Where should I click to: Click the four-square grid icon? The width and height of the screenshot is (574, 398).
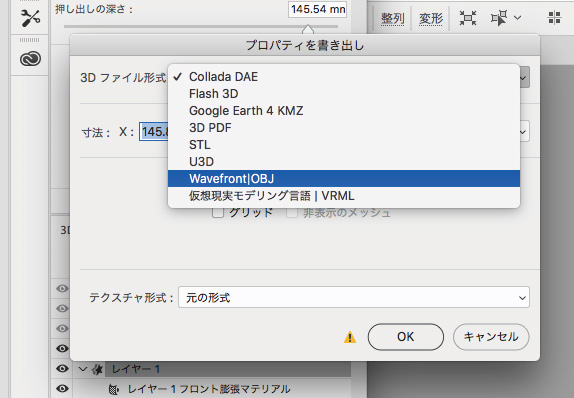pyautogui.click(x=555, y=18)
